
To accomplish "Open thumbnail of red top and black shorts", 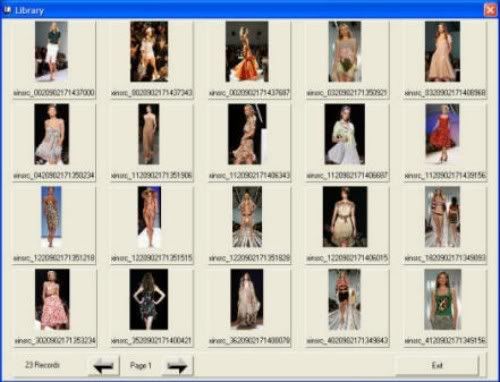I will [x=344, y=299].
